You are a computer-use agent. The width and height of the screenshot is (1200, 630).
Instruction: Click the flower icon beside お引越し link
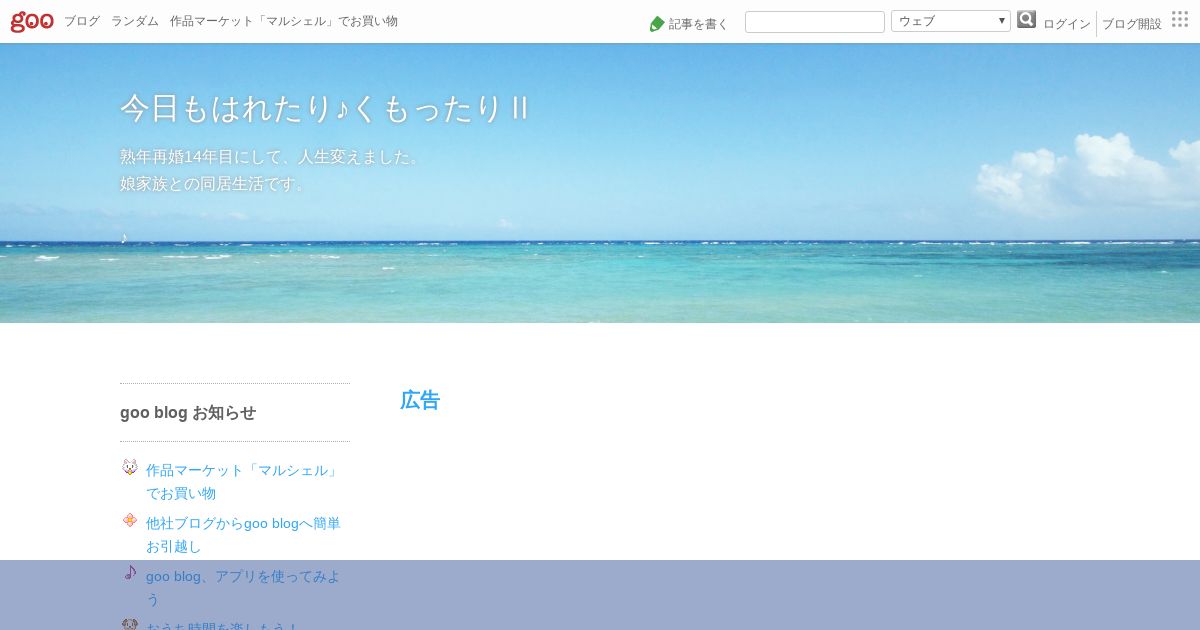tap(130, 520)
